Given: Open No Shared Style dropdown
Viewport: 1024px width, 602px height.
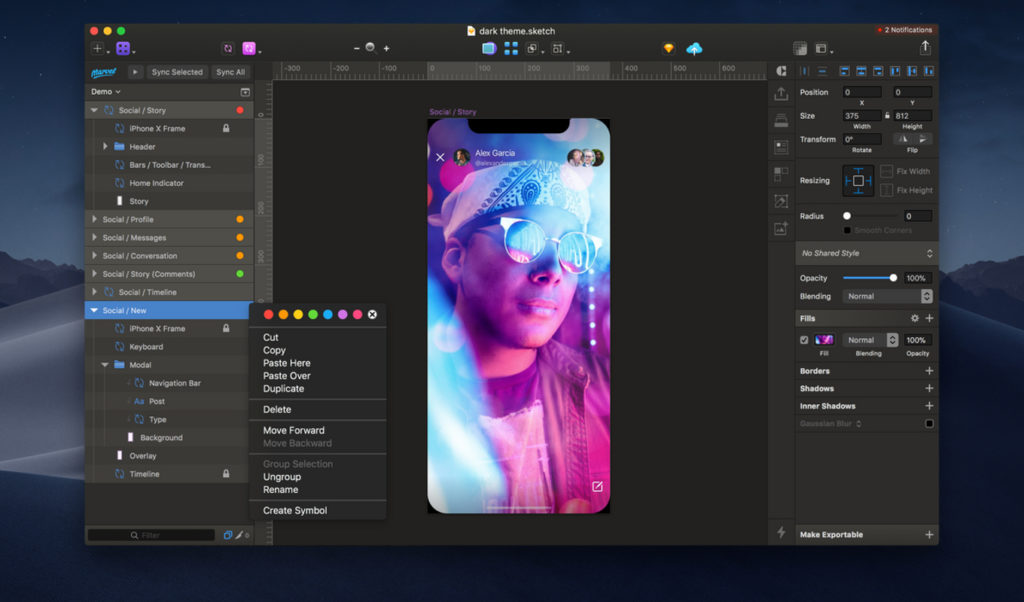Looking at the screenshot, I should coord(867,253).
